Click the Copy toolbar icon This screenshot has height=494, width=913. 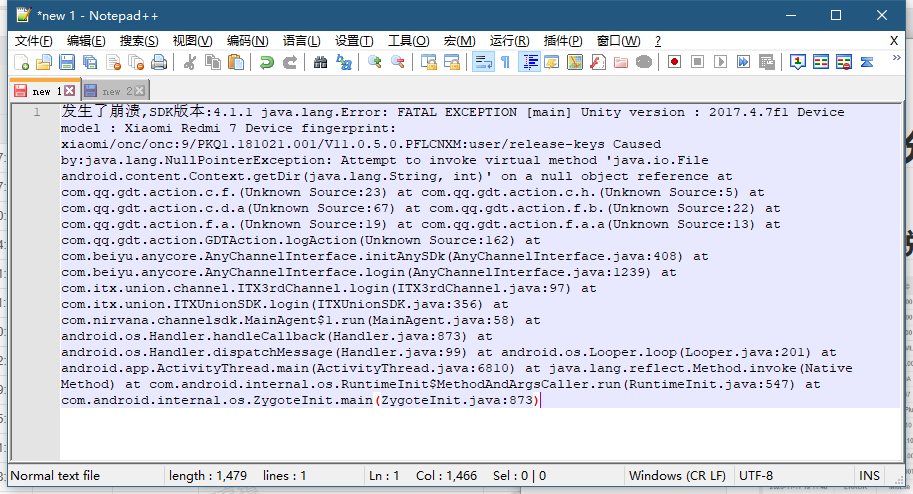(x=213, y=62)
